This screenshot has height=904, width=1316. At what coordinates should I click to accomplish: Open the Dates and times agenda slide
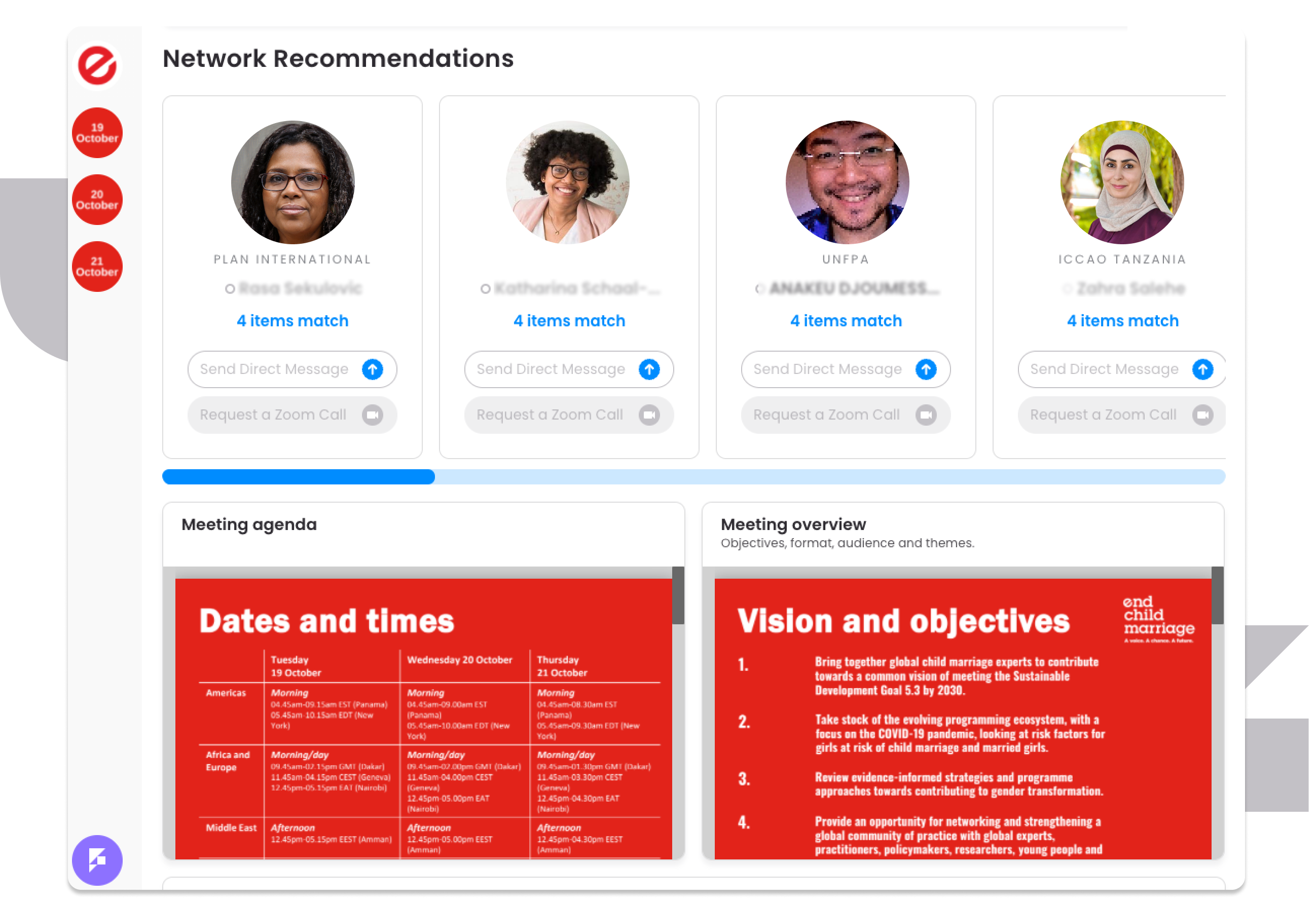pos(423,719)
